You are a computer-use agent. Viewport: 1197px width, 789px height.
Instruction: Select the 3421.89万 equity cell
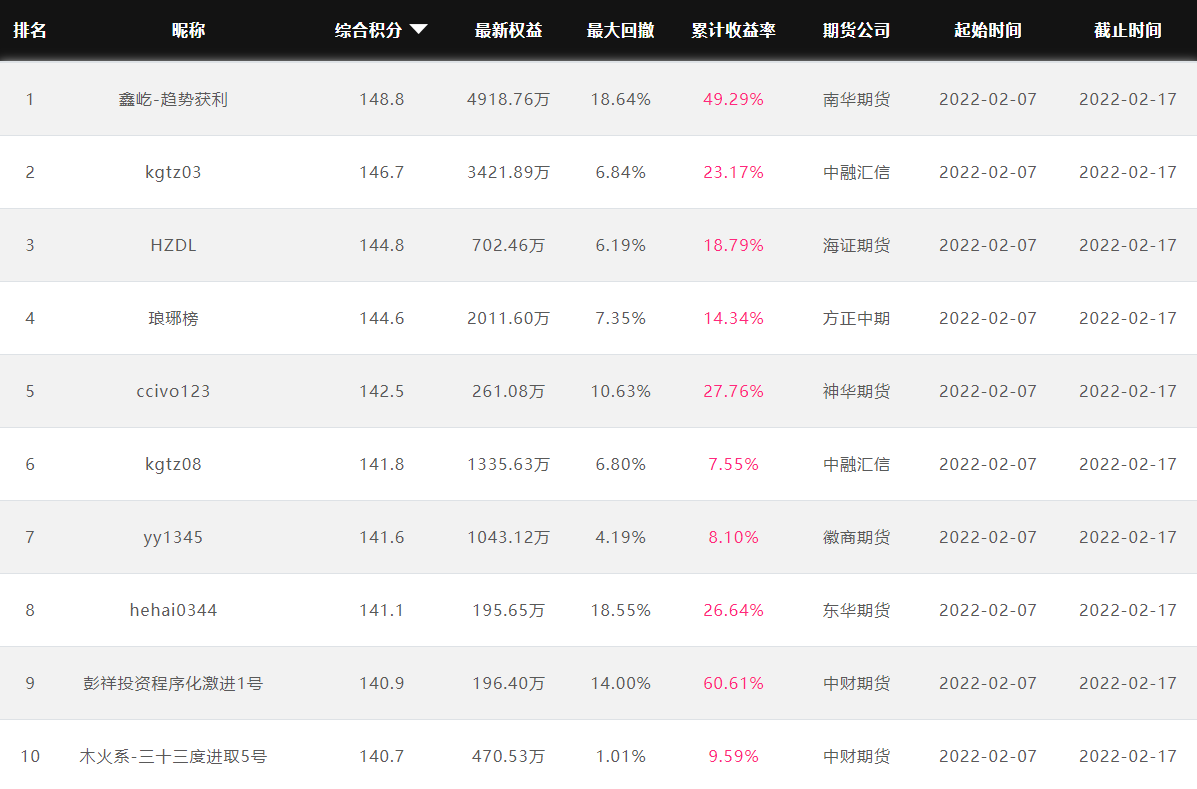point(508,172)
